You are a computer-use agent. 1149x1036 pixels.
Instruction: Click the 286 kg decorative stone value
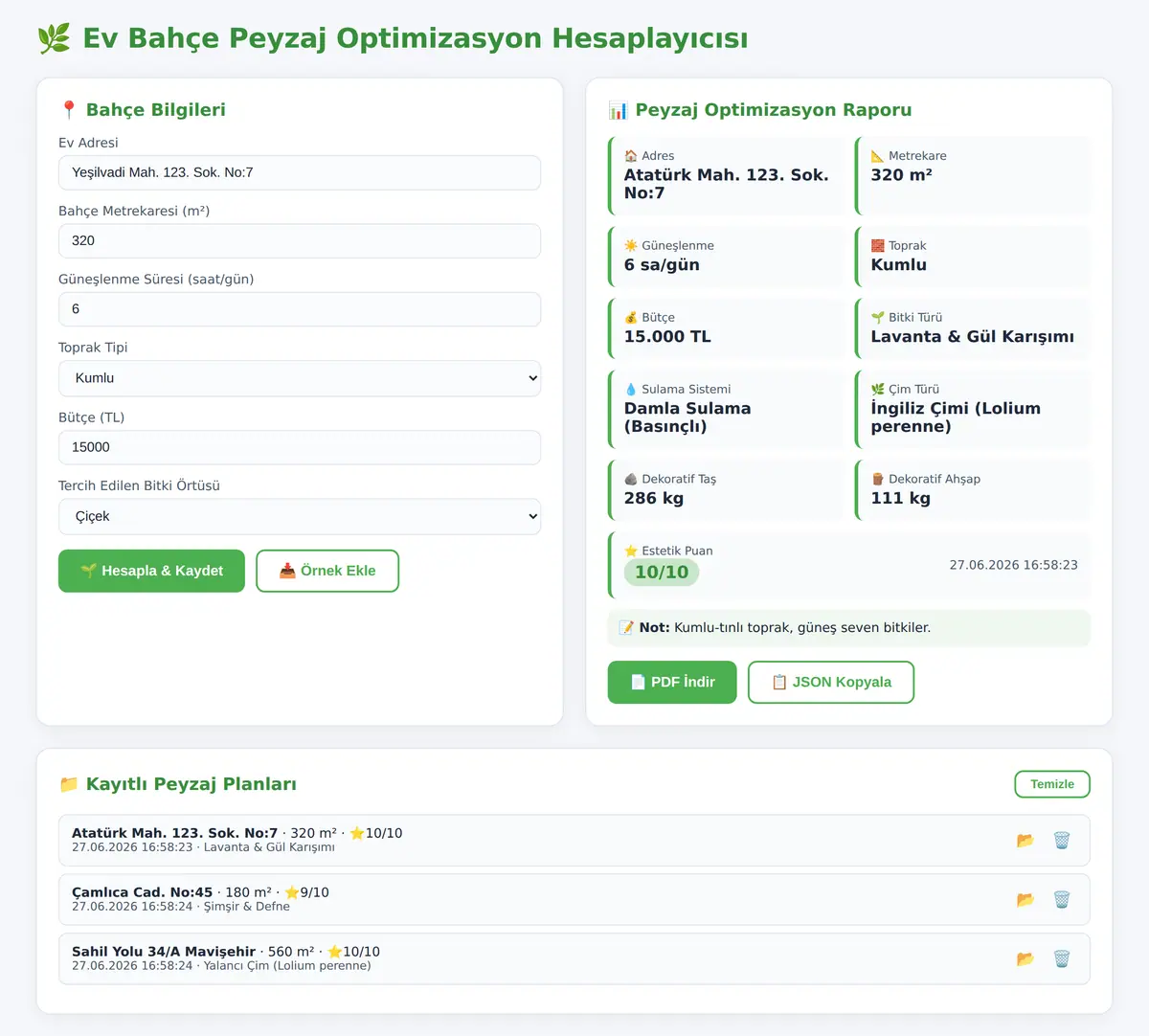(654, 499)
